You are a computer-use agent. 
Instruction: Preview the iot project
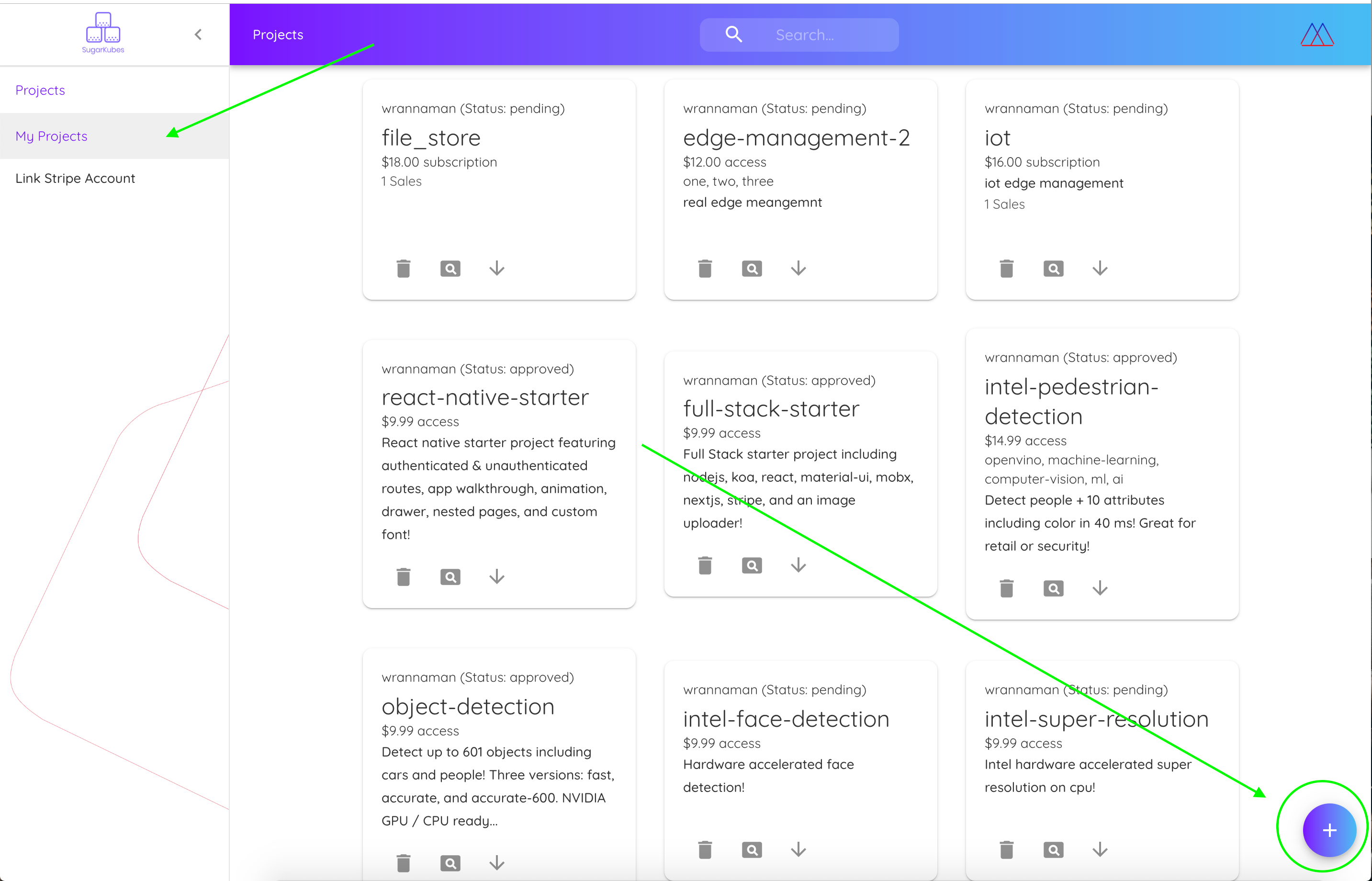(1053, 268)
